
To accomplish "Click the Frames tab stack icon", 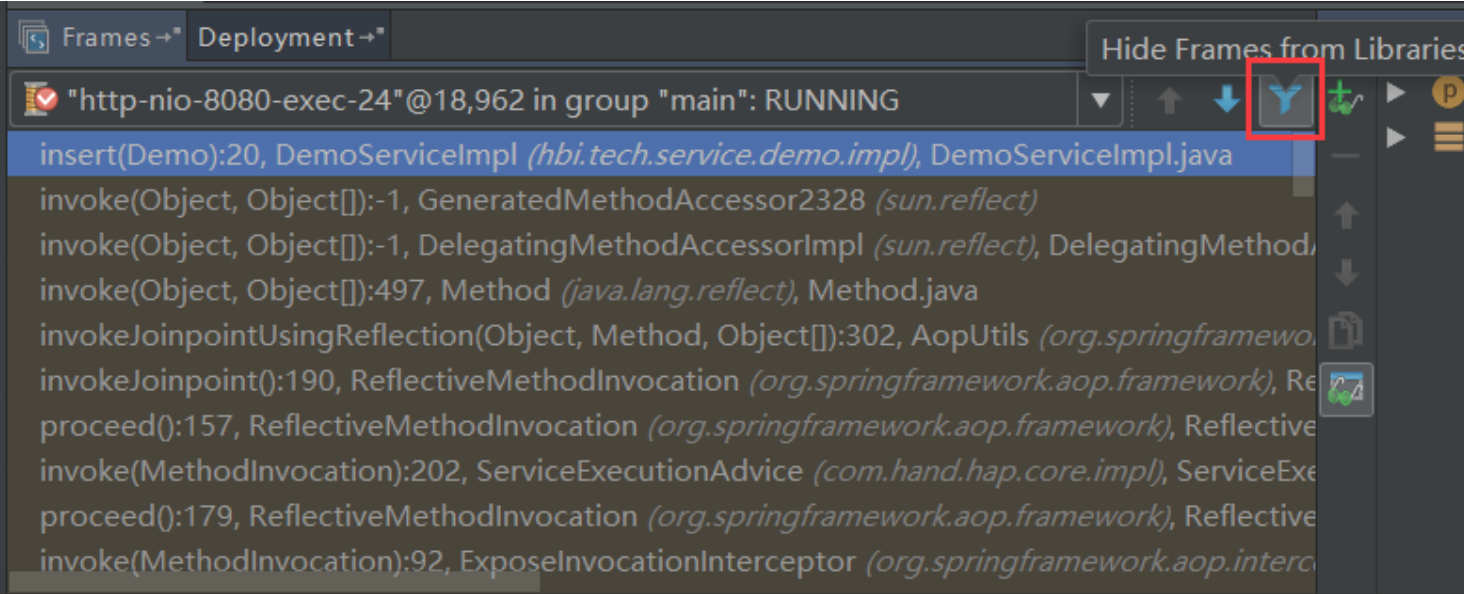I will coord(36,39).
